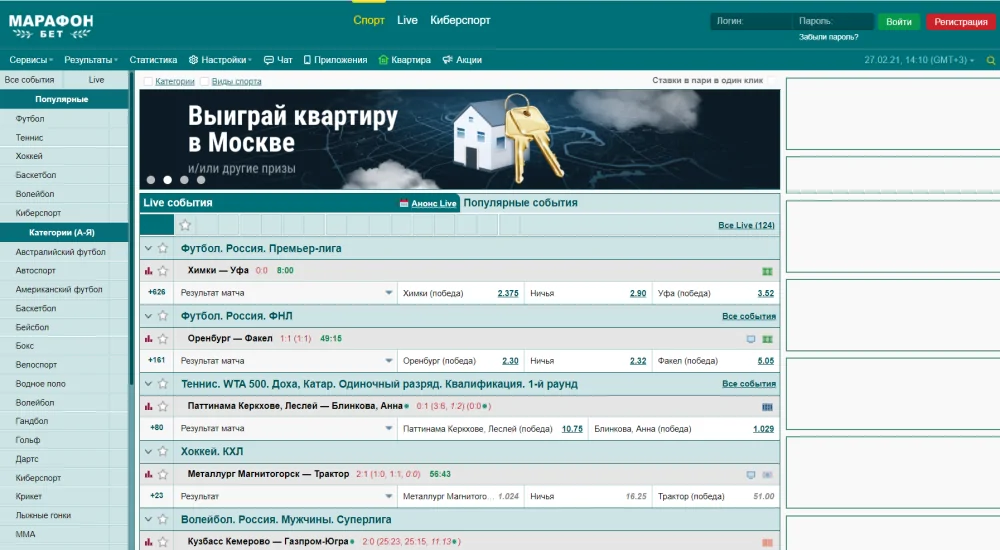Open live field tracker icon for Химки — Уфа
1000x550 pixels.
pos(767,271)
